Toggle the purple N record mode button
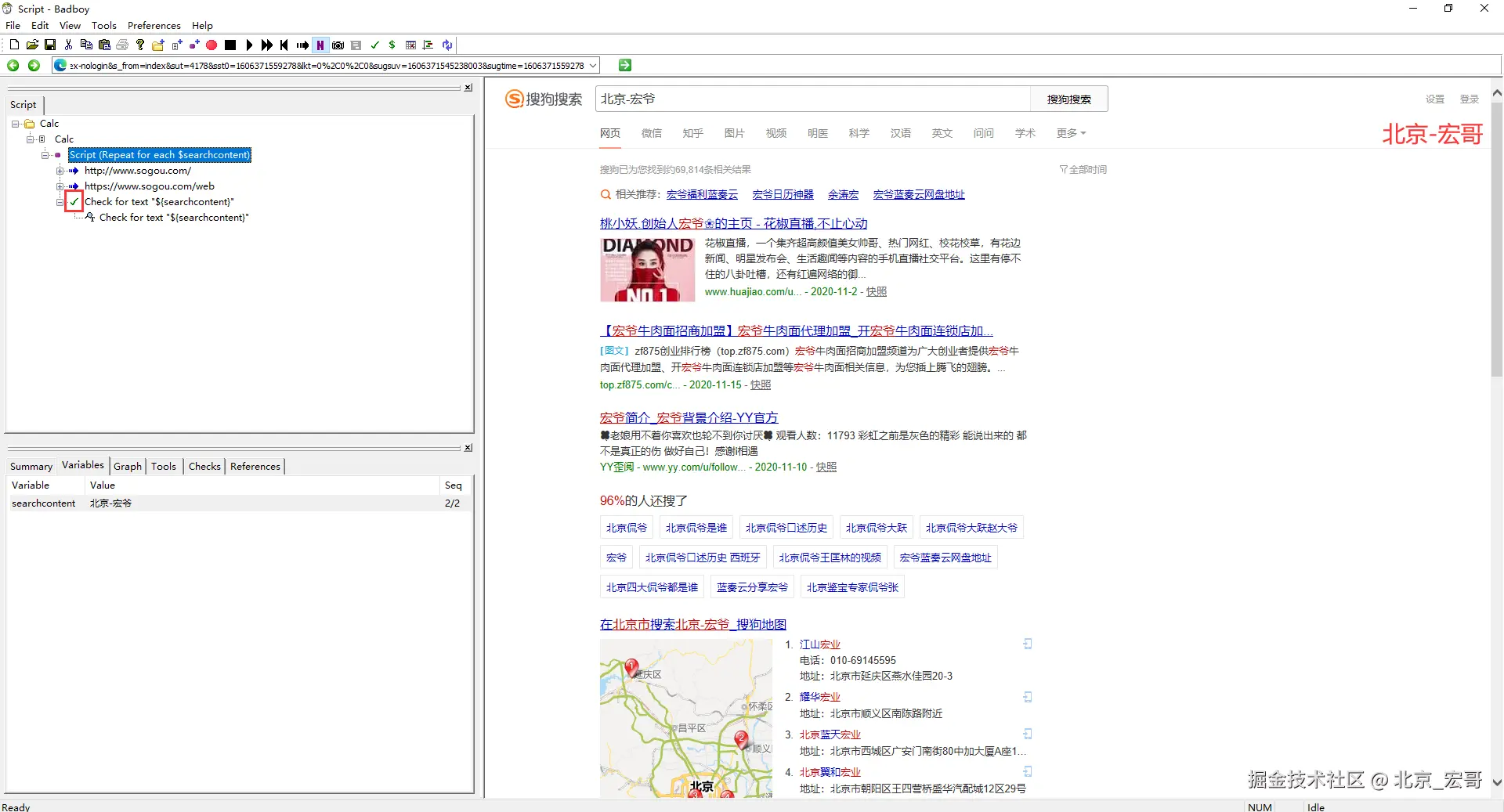The width and height of the screenshot is (1504, 812). [x=320, y=45]
